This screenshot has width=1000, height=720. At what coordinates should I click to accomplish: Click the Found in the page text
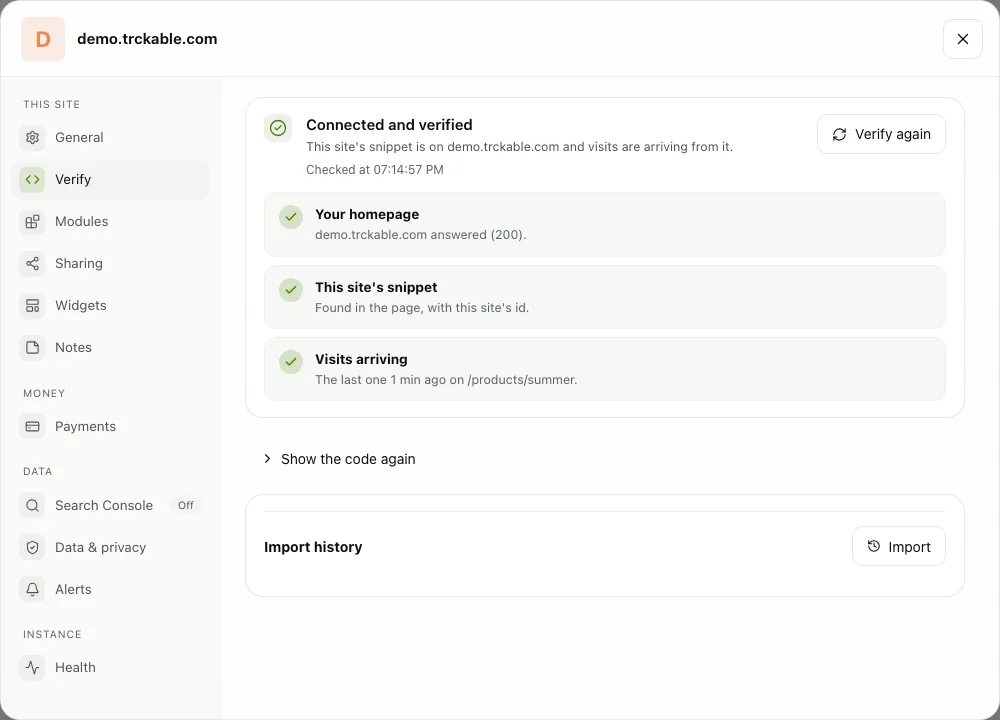coord(422,307)
